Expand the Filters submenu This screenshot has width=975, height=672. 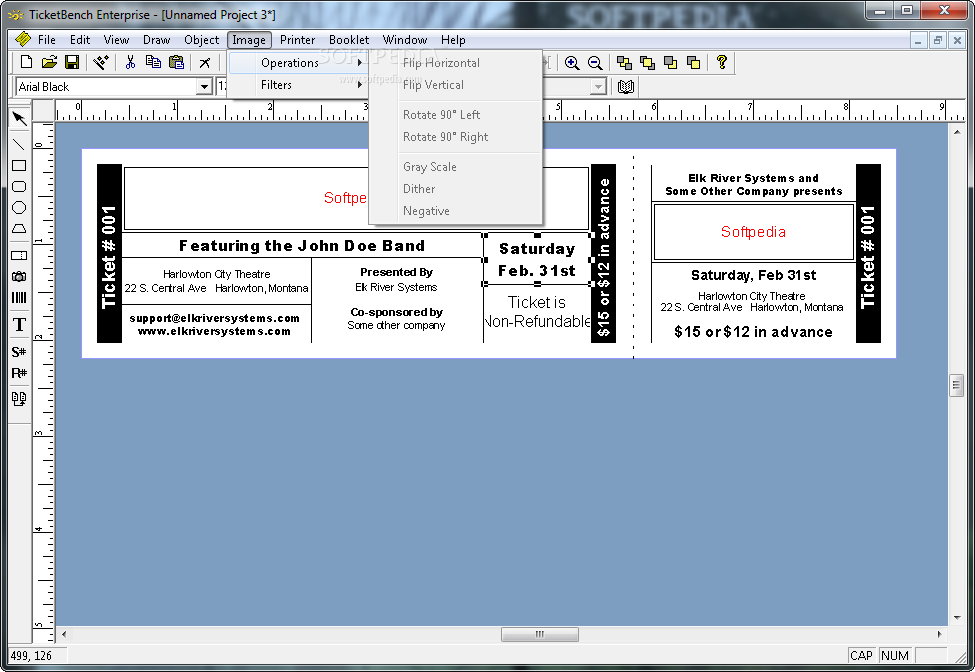click(298, 85)
